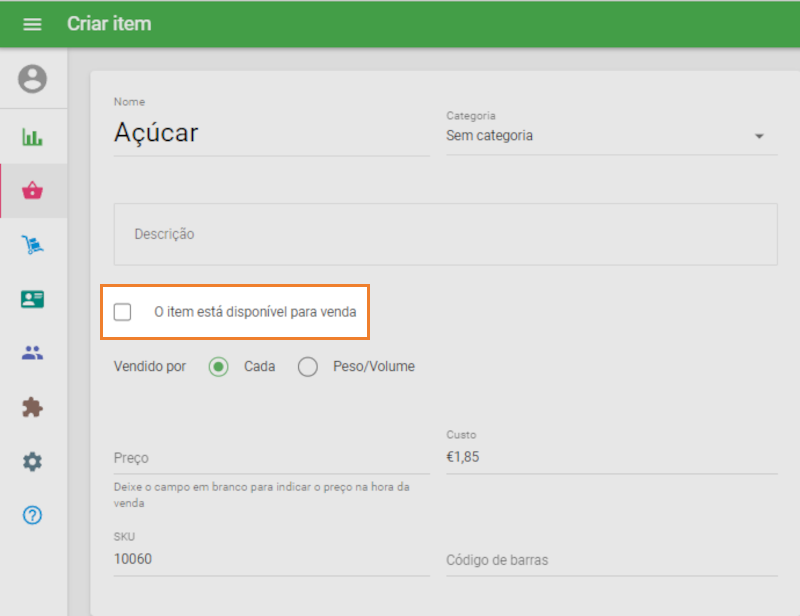Image resolution: width=800 pixels, height=616 pixels.
Task: Open the user account profile icon
Action: point(32,79)
